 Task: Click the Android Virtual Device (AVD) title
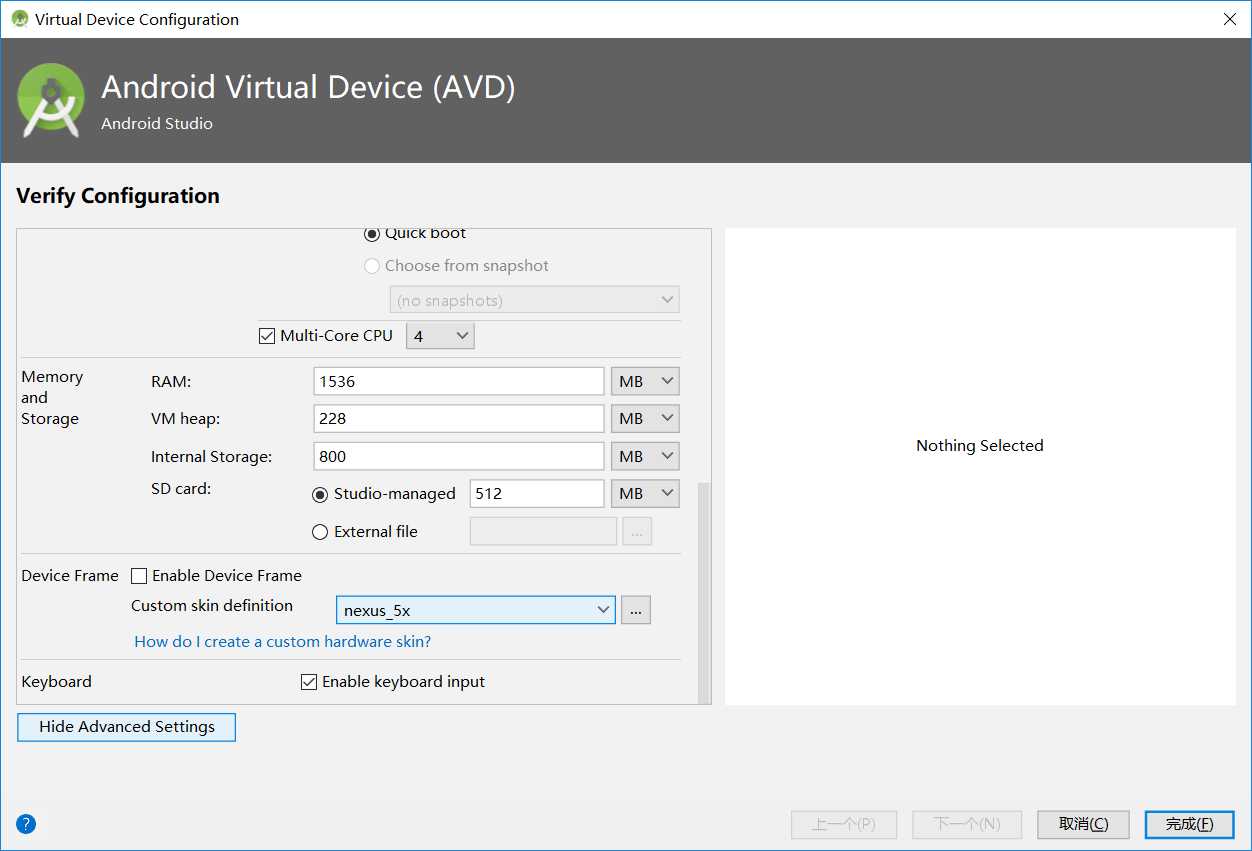(x=308, y=88)
